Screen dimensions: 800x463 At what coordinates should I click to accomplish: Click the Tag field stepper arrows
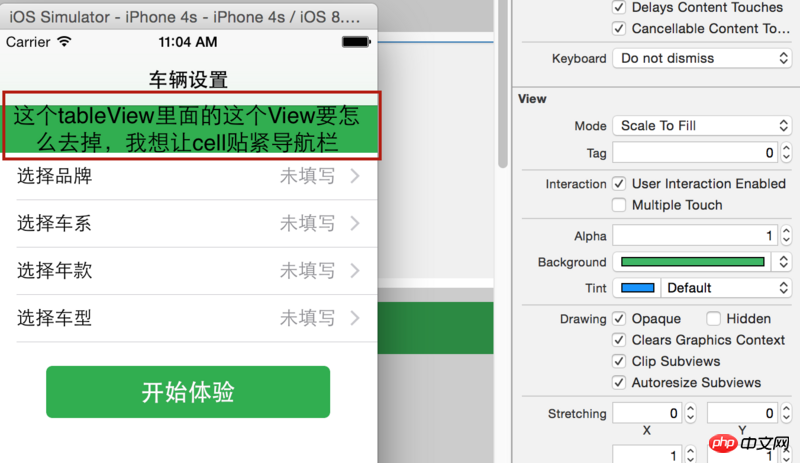(x=786, y=153)
